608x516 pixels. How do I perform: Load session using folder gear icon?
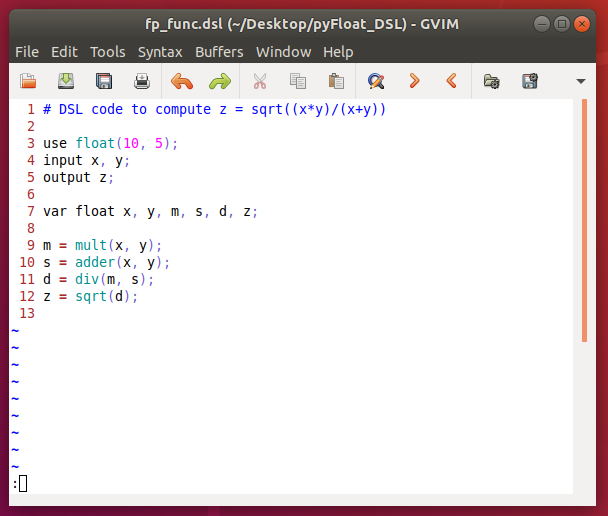coord(492,81)
